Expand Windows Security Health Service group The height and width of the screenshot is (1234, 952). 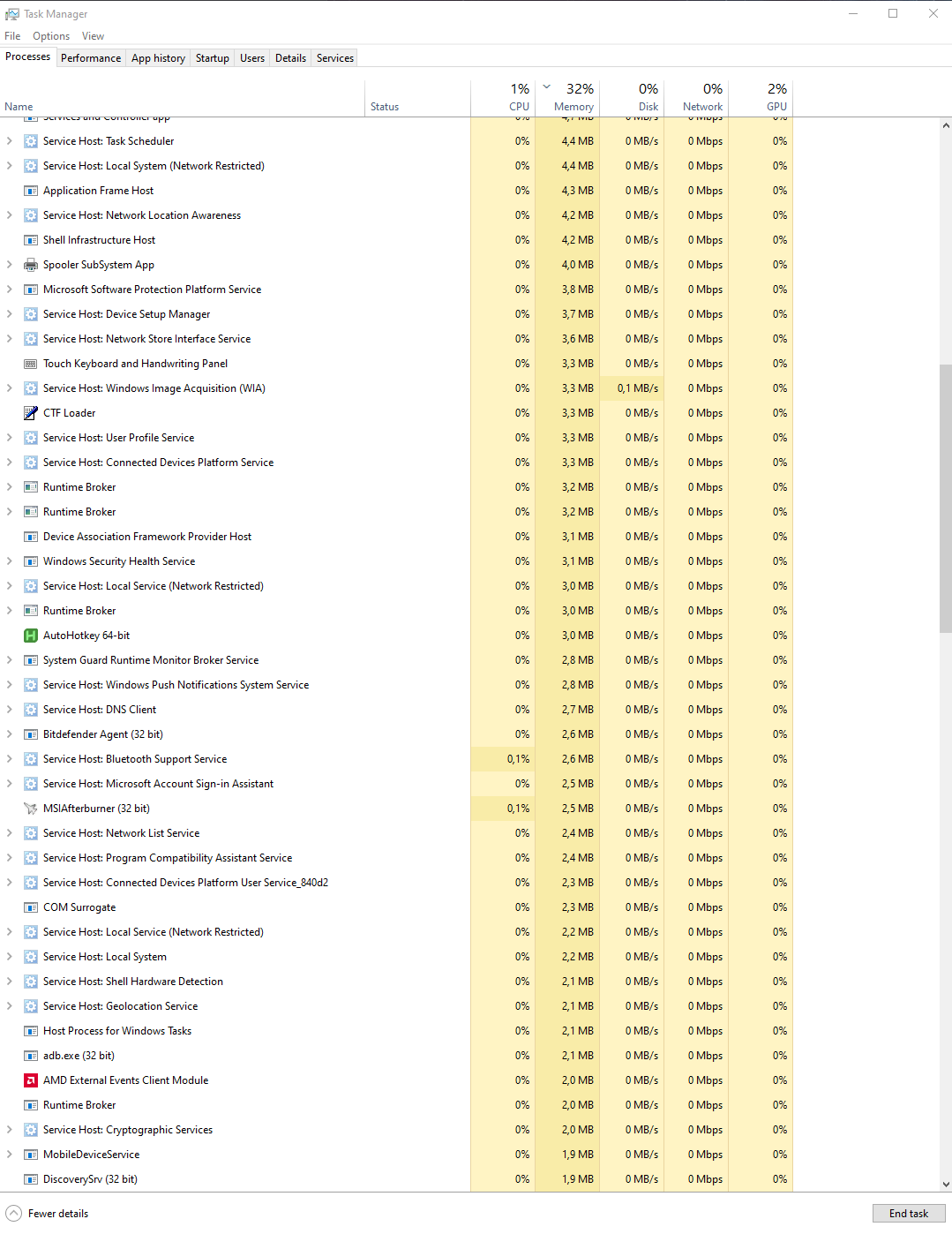coord(10,561)
